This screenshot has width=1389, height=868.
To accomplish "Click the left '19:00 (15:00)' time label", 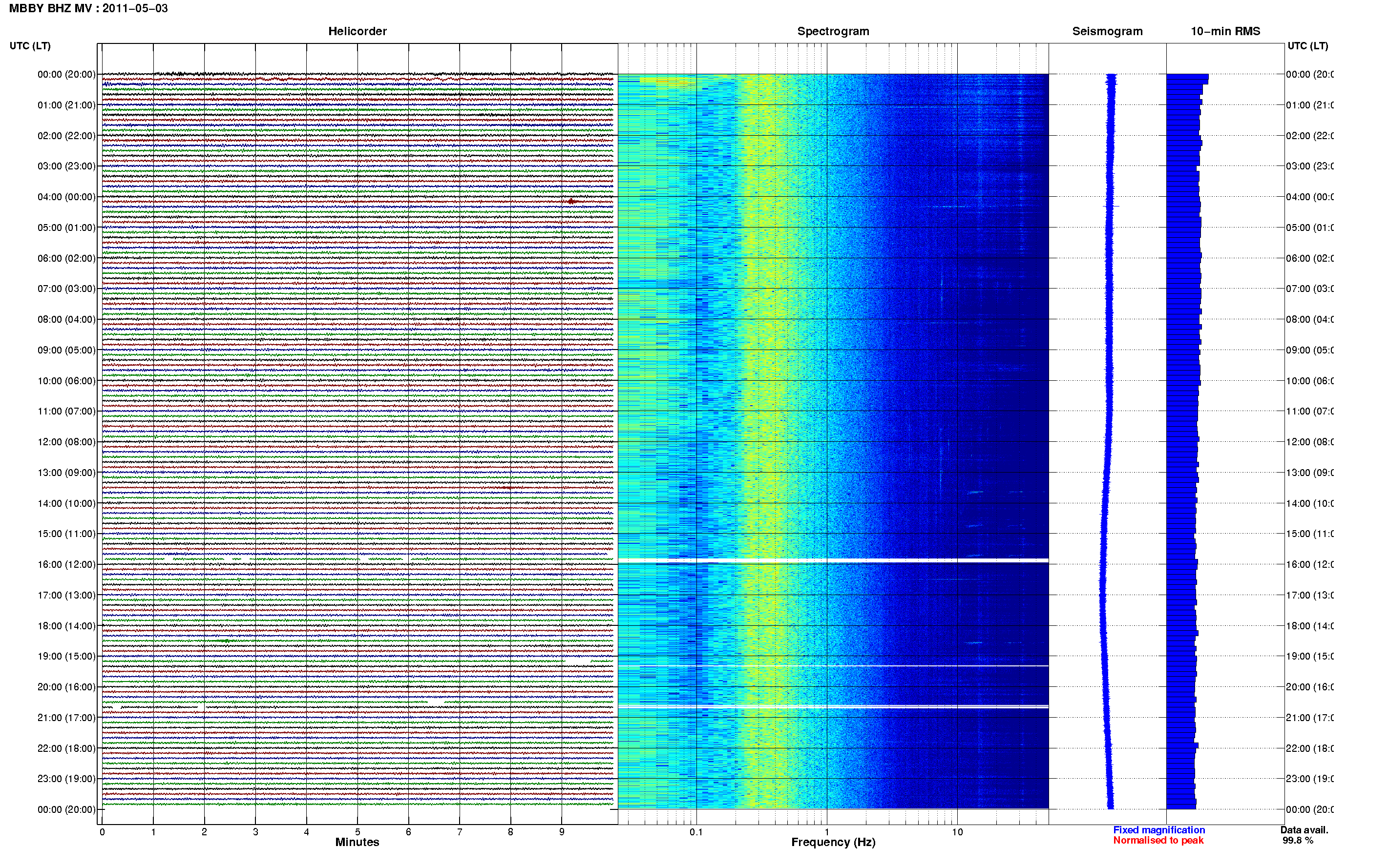I will click(x=66, y=656).
